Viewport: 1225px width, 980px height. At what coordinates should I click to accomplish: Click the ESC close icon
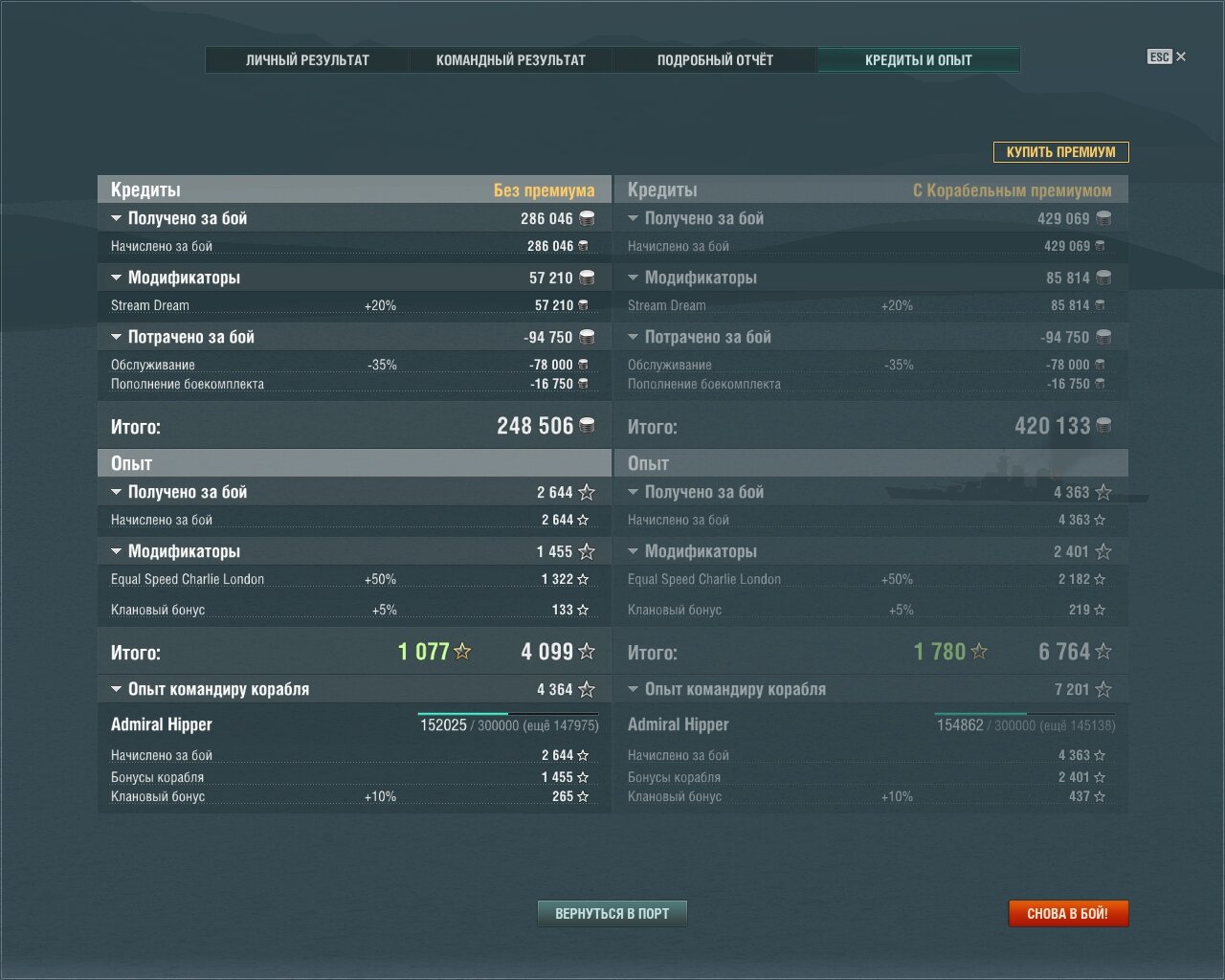(1167, 56)
